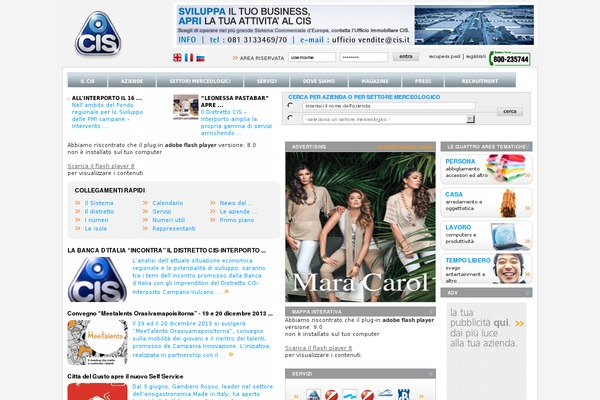Open the Leonessa Pastabar news thumbnail
Viewport: 600px width, 400px height.
[x=186, y=107]
